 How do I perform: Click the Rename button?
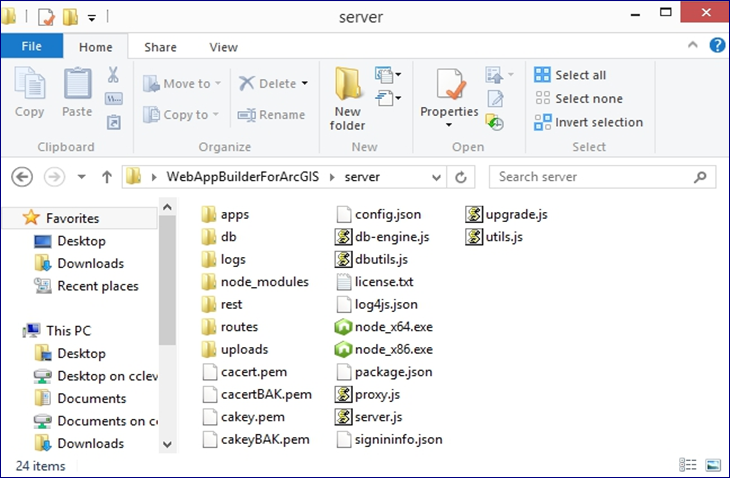(x=271, y=114)
